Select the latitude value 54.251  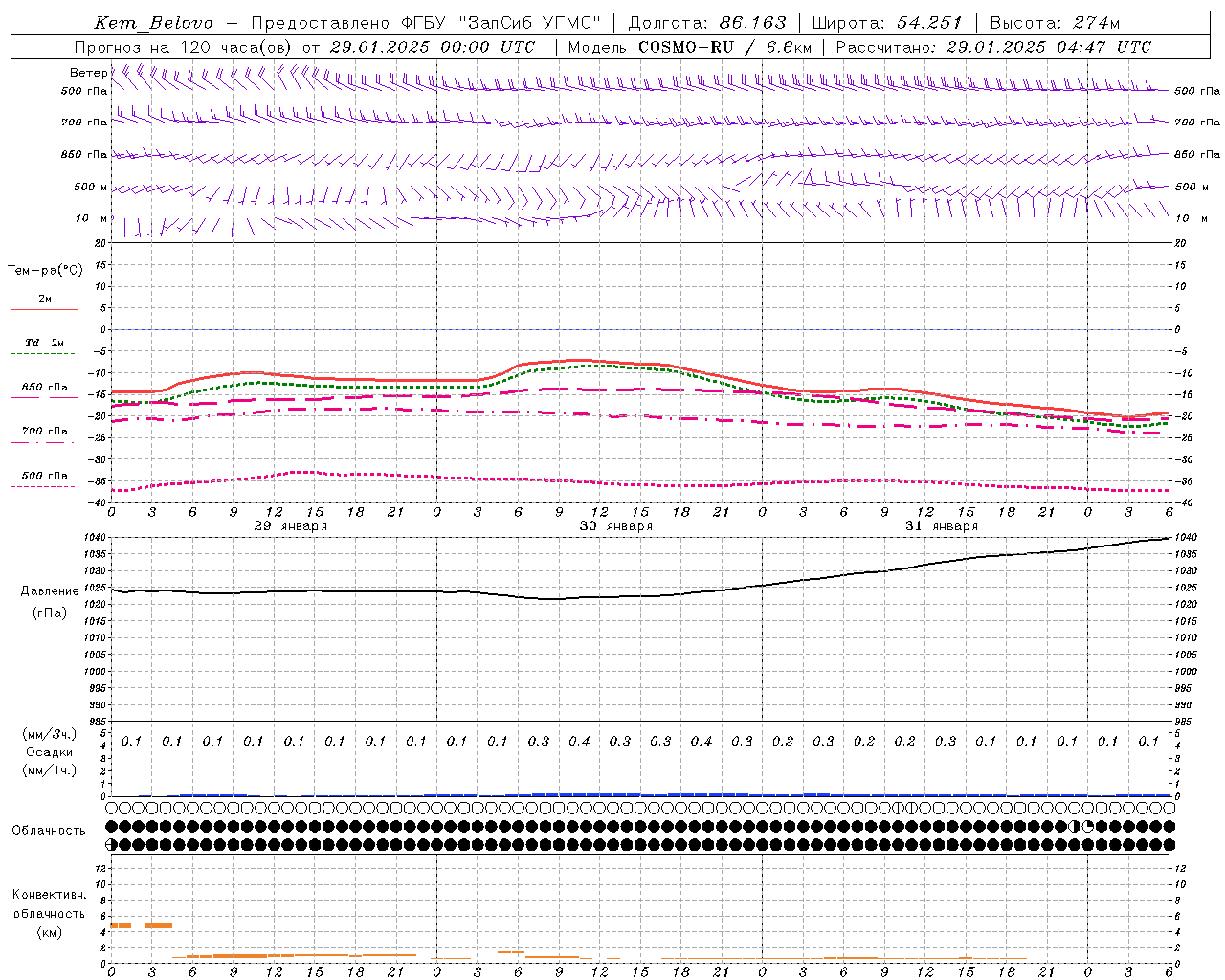928,23
